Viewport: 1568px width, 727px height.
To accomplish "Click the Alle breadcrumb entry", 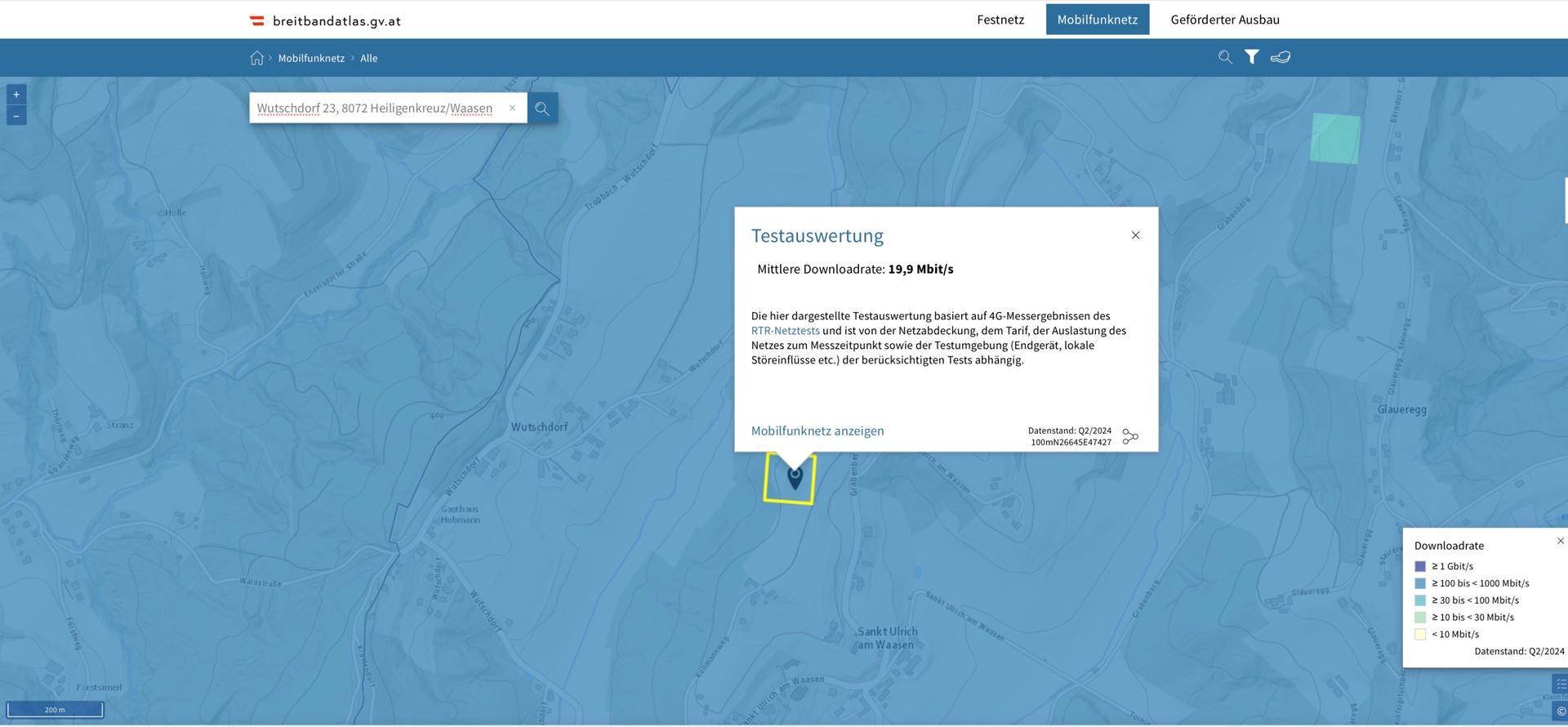I will tap(369, 58).
